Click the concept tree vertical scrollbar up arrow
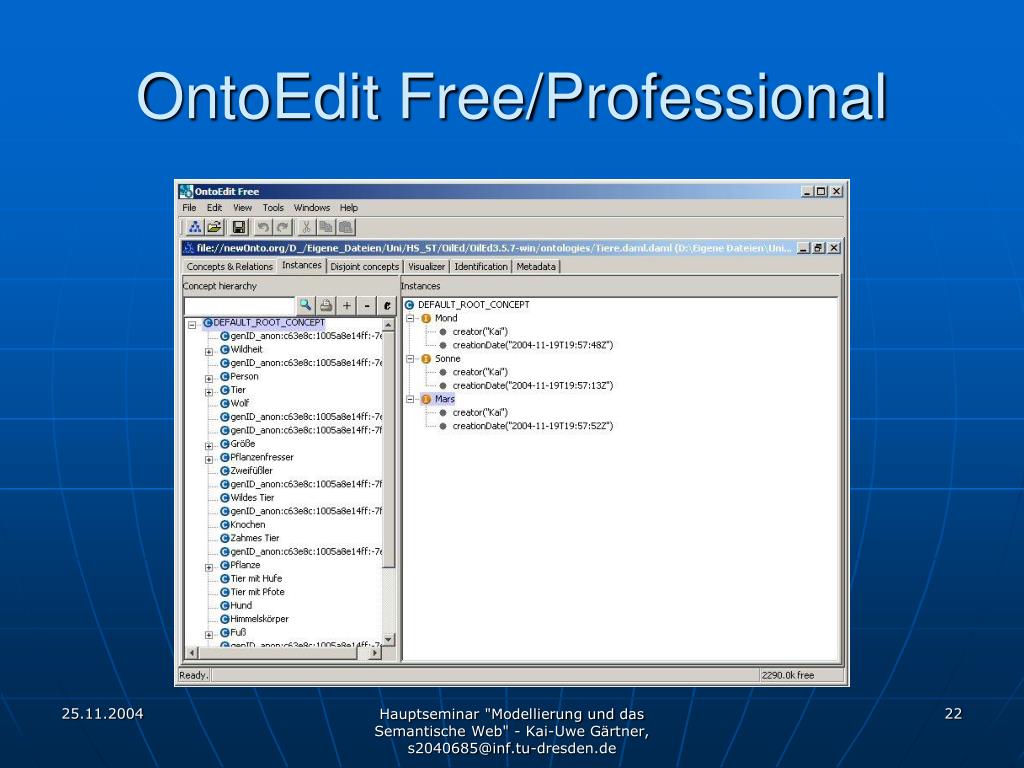1024x768 pixels. pos(389,325)
